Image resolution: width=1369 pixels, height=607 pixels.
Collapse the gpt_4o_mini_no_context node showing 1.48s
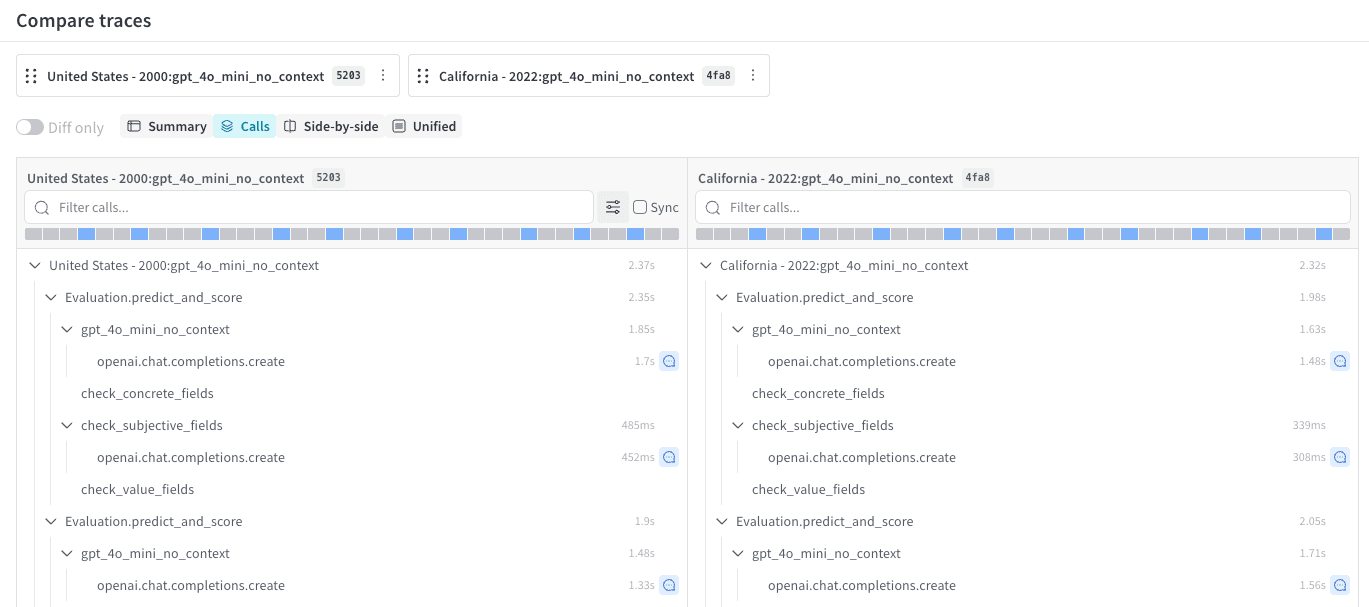67,554
